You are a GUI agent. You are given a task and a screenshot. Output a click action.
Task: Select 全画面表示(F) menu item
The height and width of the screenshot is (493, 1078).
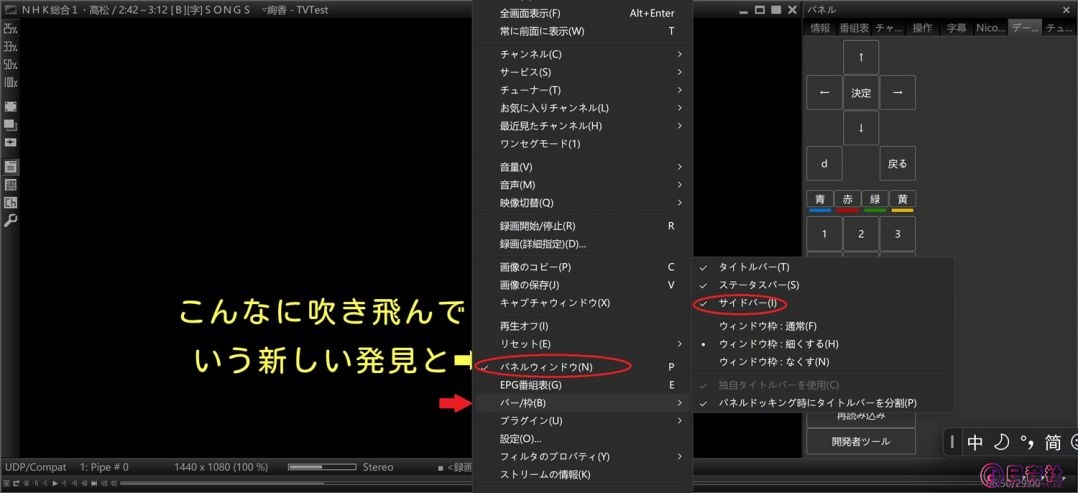[582, 13]
